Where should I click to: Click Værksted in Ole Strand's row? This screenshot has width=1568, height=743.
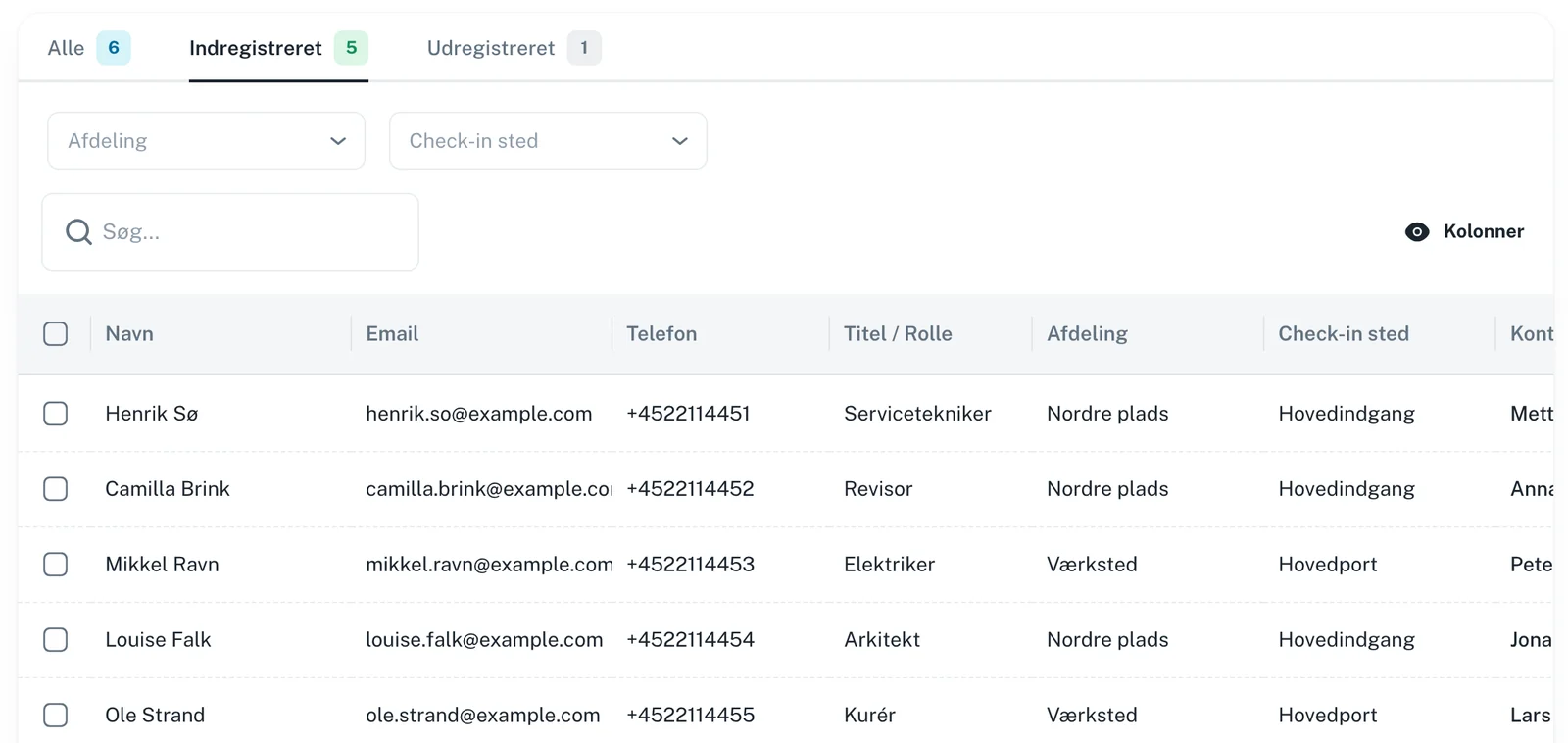(1092, 716)
